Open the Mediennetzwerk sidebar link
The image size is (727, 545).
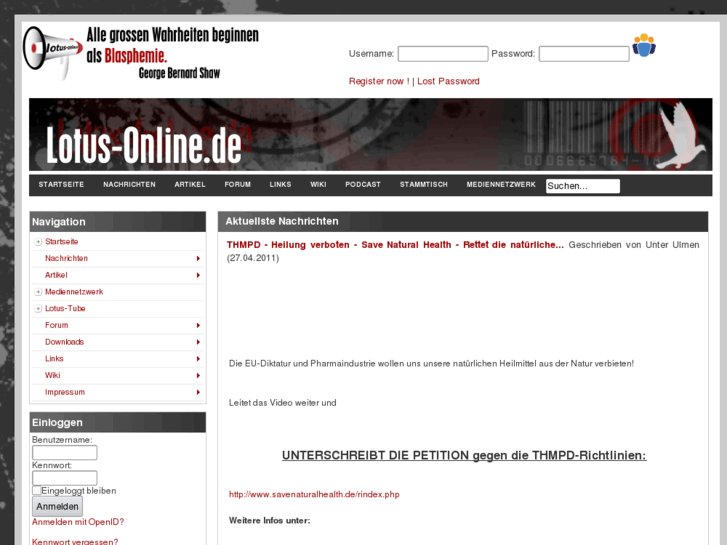[74, 292]
